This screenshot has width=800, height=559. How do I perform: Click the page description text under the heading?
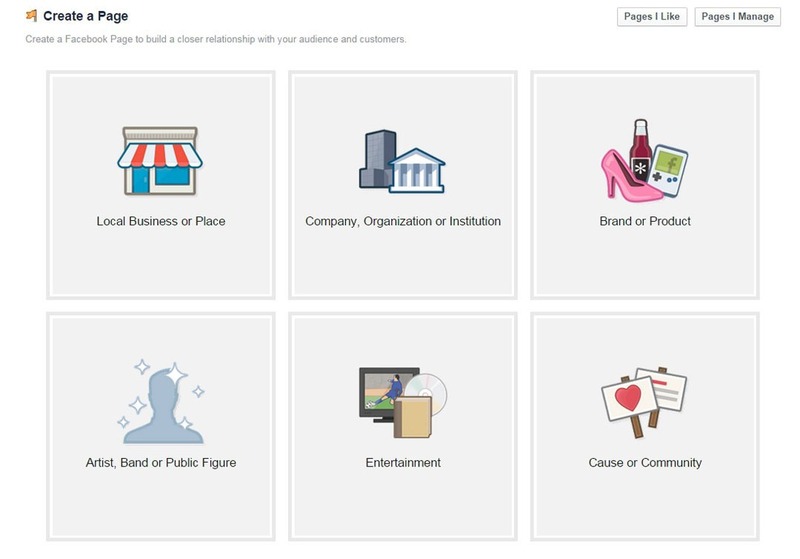(215, 40)
